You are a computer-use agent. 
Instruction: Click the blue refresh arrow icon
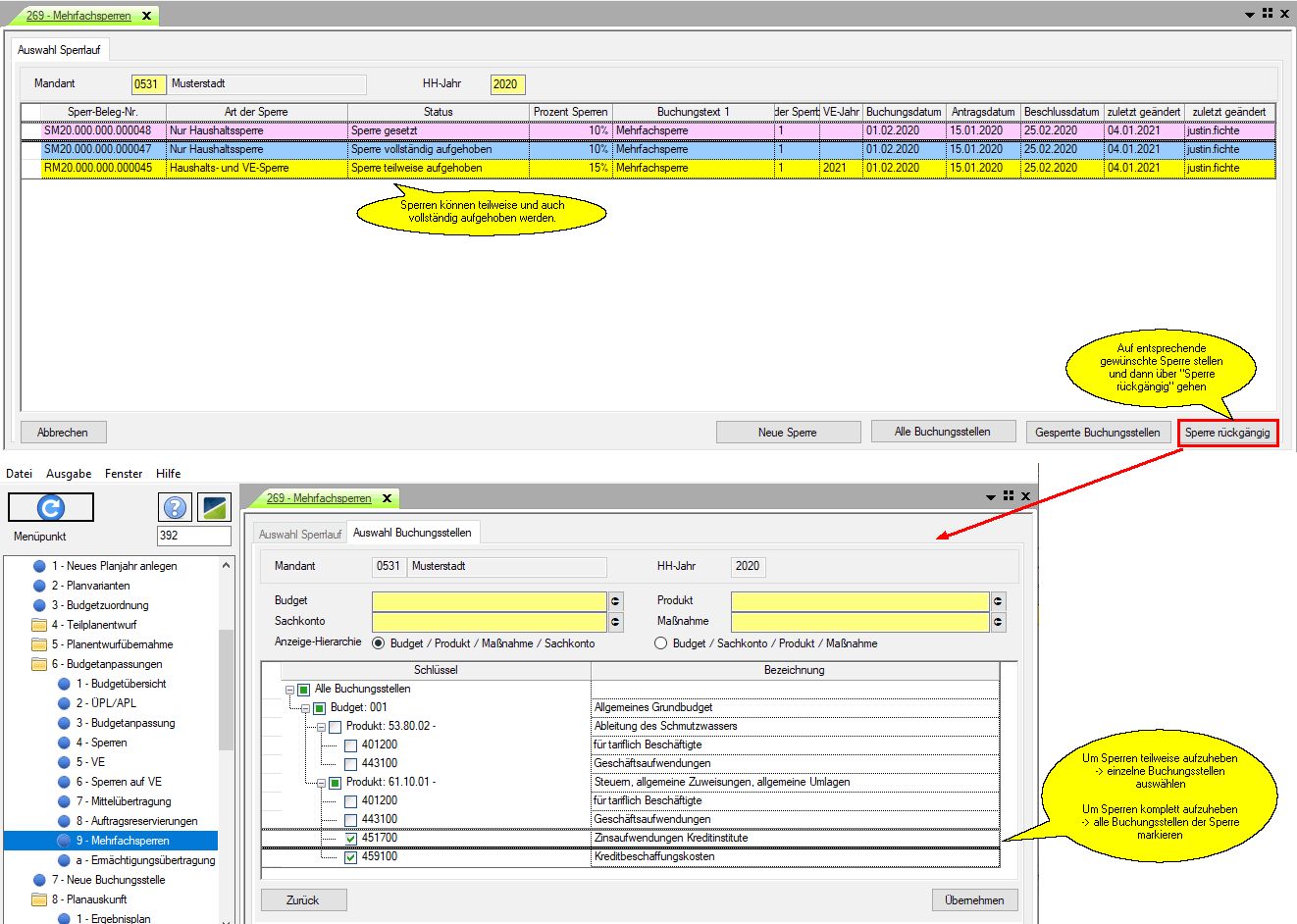point(51,507)
